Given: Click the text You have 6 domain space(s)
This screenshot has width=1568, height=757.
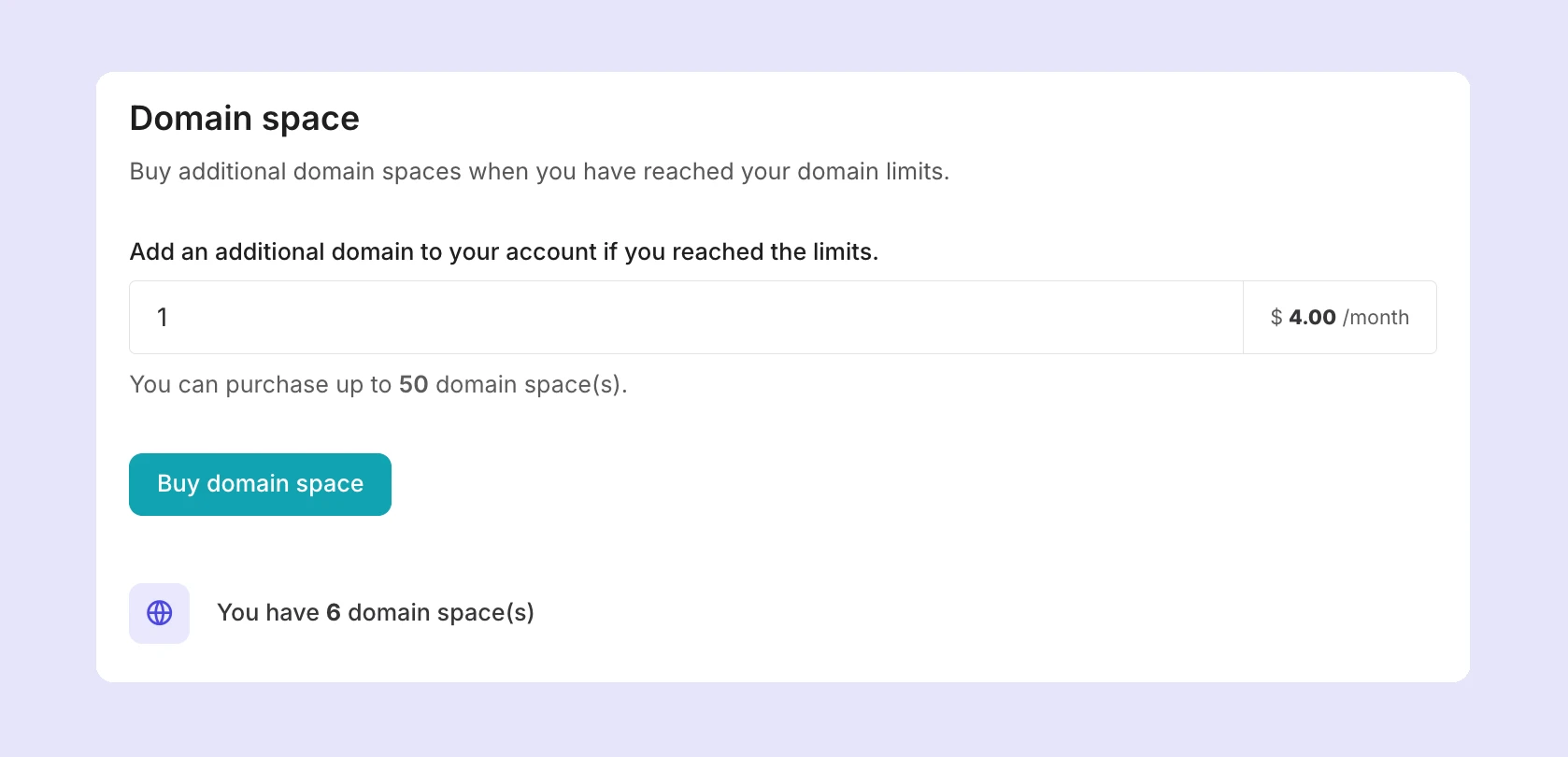Looking at the screenshot, I should click(x=377, y=612).
